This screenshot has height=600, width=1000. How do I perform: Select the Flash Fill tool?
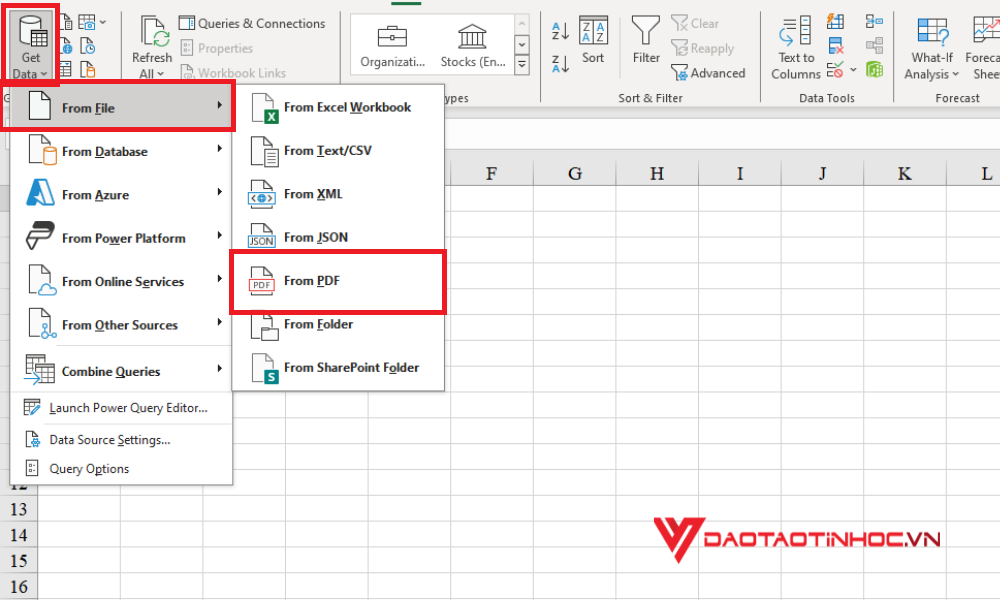835,21
